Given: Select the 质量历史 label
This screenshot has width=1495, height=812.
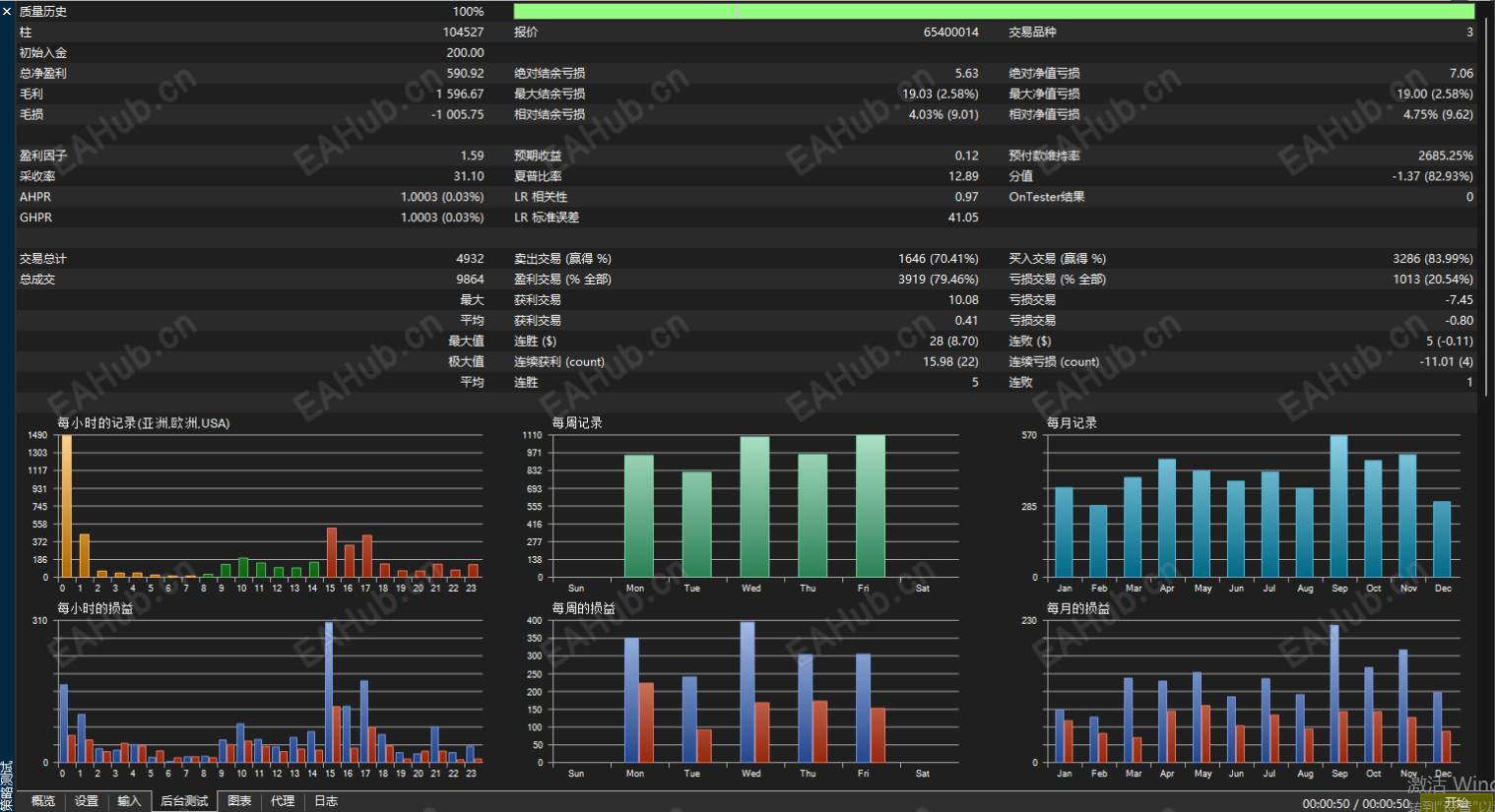Looking at the screenshot, I should (x=43, y=12).
